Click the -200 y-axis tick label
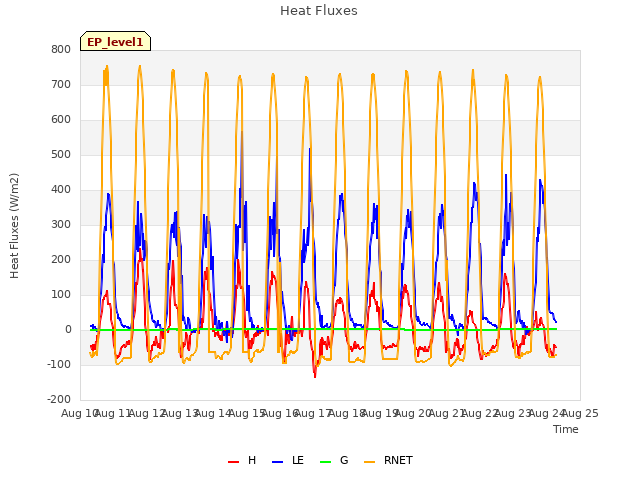The image size is (640, 480). 59,400
